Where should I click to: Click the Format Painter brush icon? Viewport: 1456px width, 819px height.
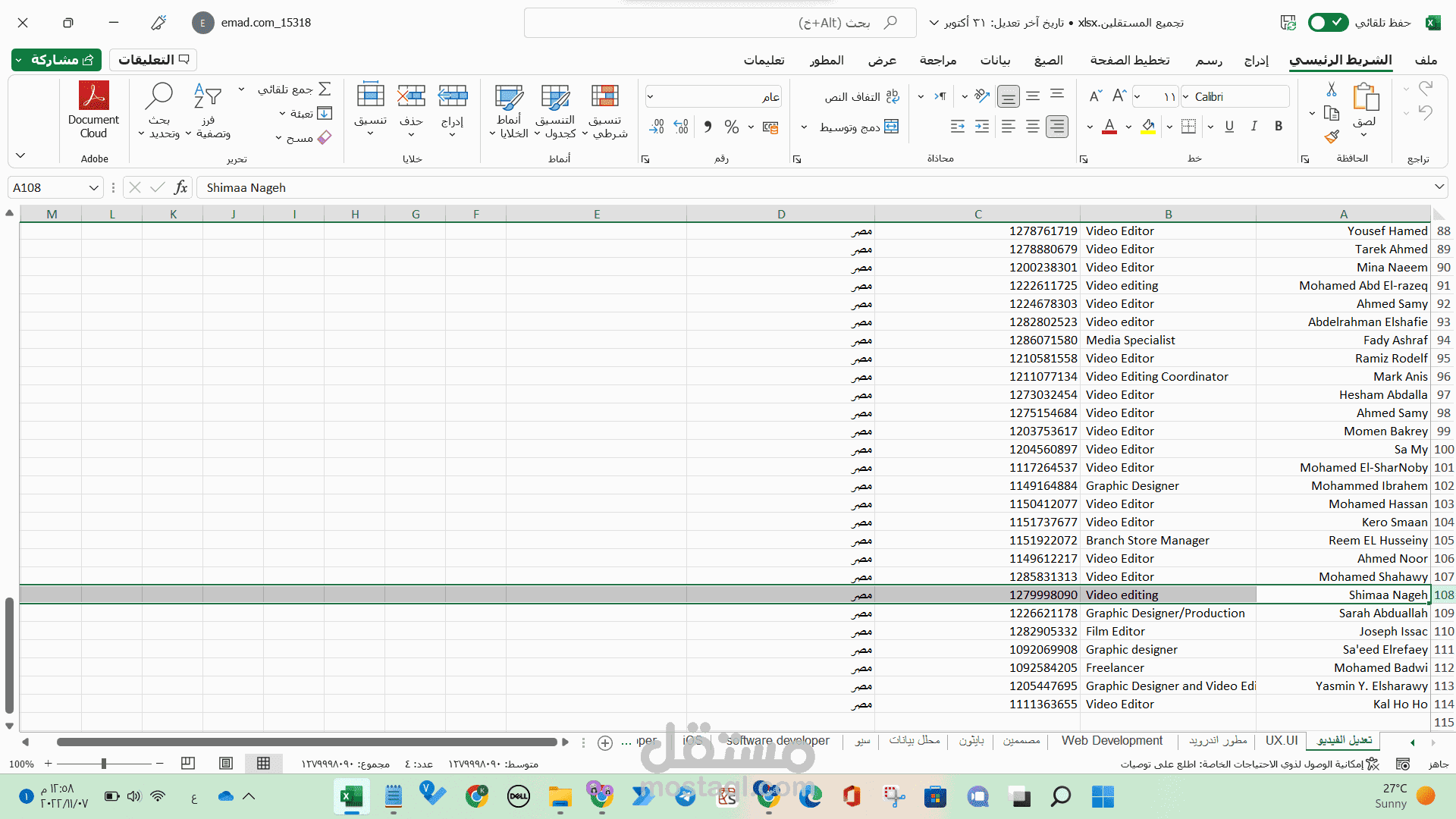point(1331,137)
